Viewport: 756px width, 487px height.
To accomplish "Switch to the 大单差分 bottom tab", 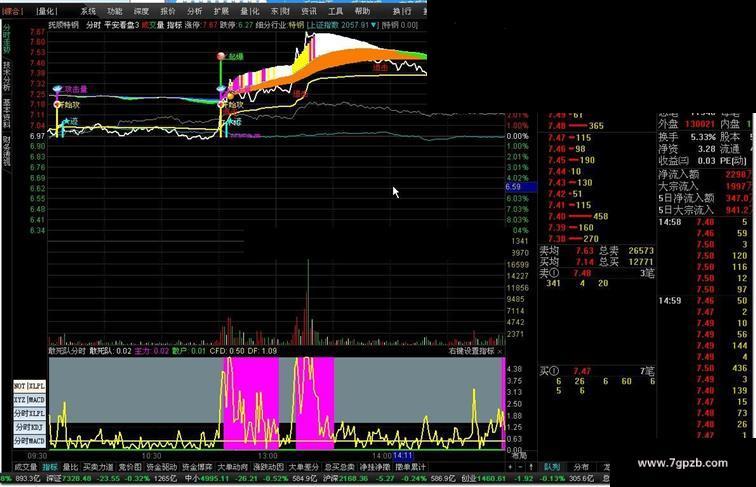I will tap(304, 467).
